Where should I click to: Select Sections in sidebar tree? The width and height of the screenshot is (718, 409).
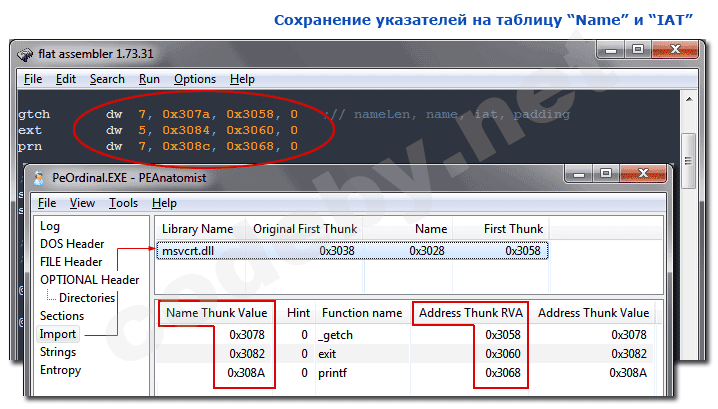62,316
